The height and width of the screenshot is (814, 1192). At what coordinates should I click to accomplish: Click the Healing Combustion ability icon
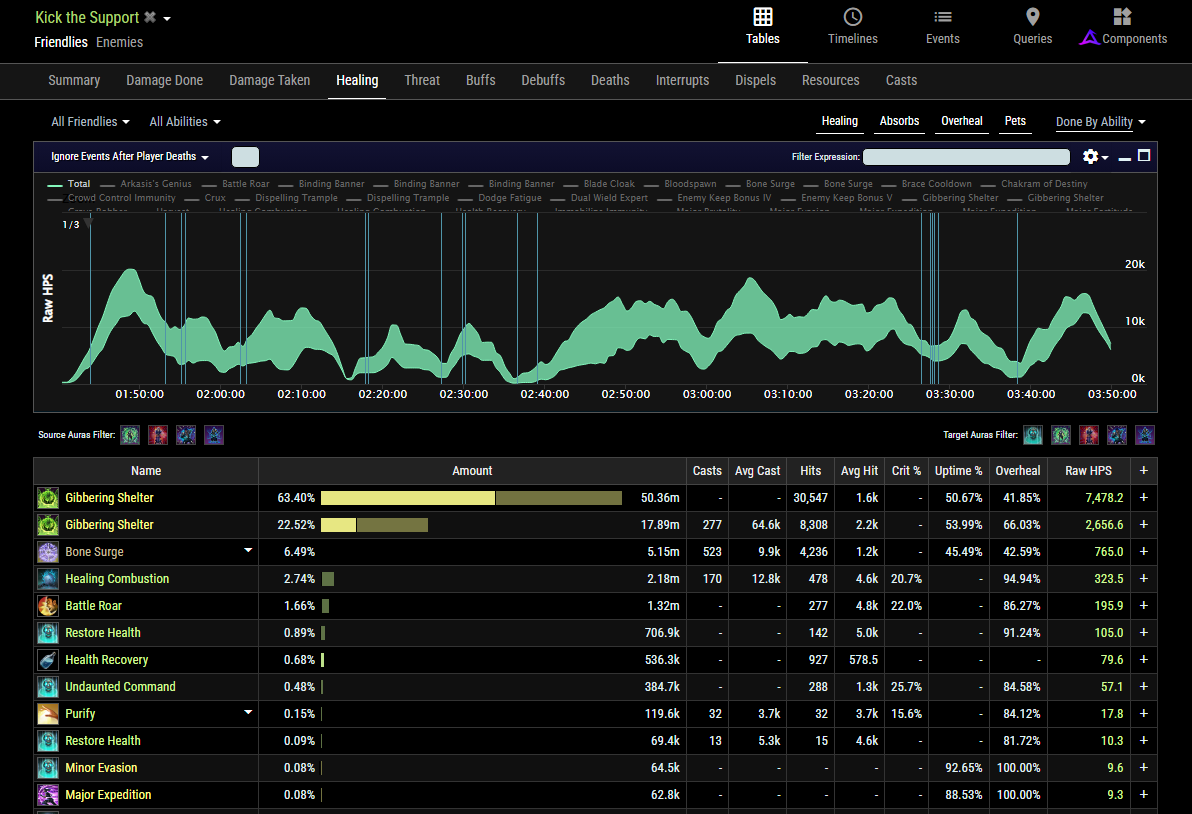coord(48,578)
